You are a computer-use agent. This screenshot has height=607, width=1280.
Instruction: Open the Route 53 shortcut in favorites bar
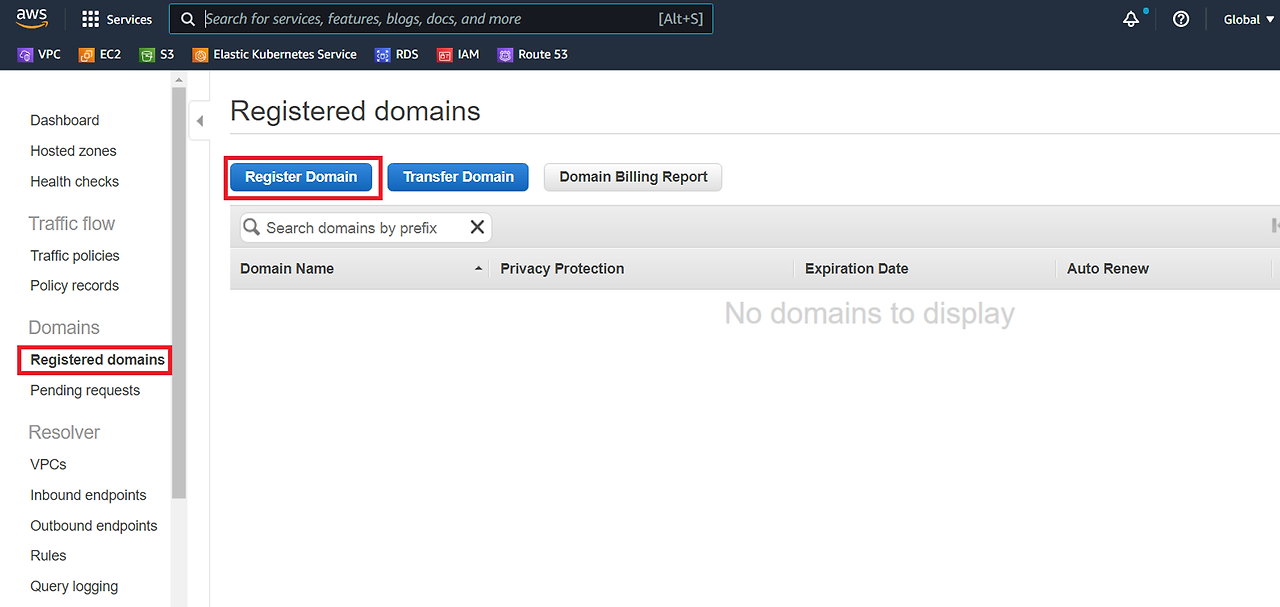[x=533, y=55]
